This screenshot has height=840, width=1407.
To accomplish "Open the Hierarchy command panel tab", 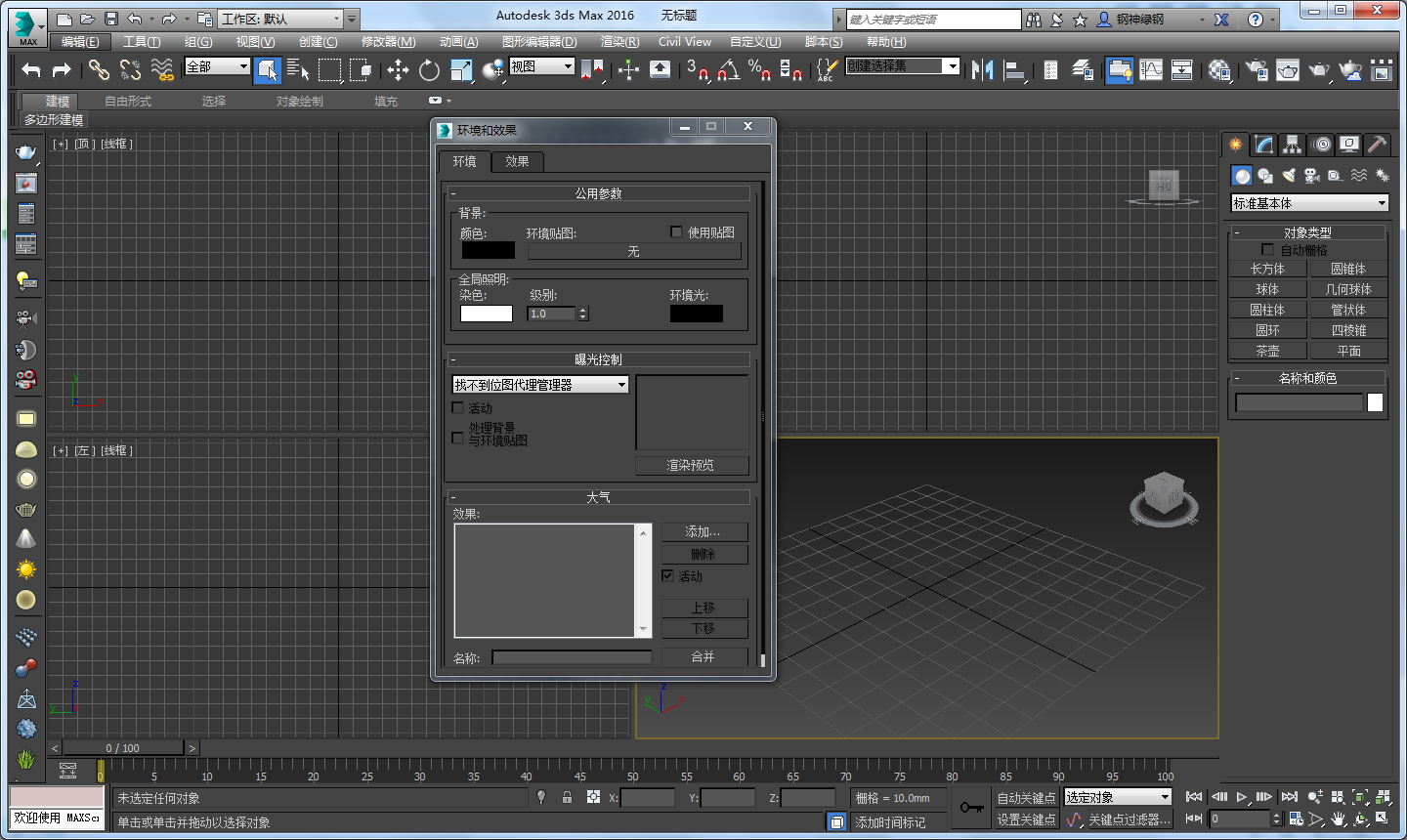I will pos(1293,145).
